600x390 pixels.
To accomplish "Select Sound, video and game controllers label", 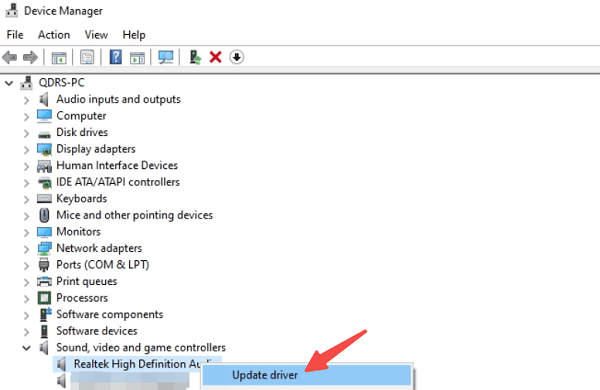I will [141, 348].
